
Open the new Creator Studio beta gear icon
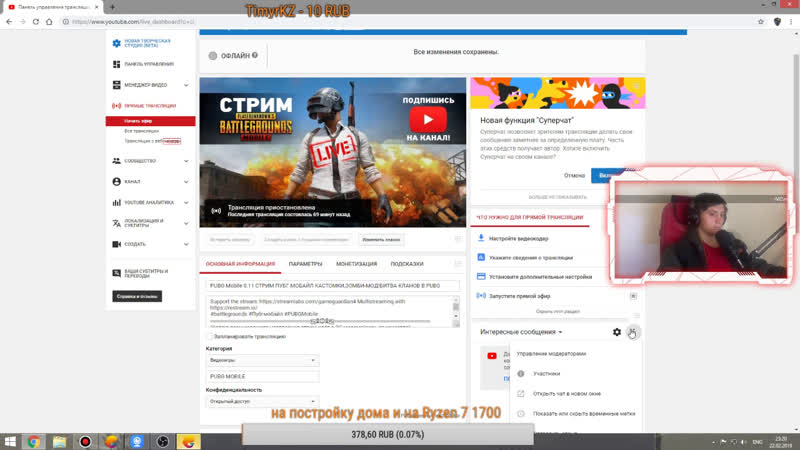click(x=116, y=43)
